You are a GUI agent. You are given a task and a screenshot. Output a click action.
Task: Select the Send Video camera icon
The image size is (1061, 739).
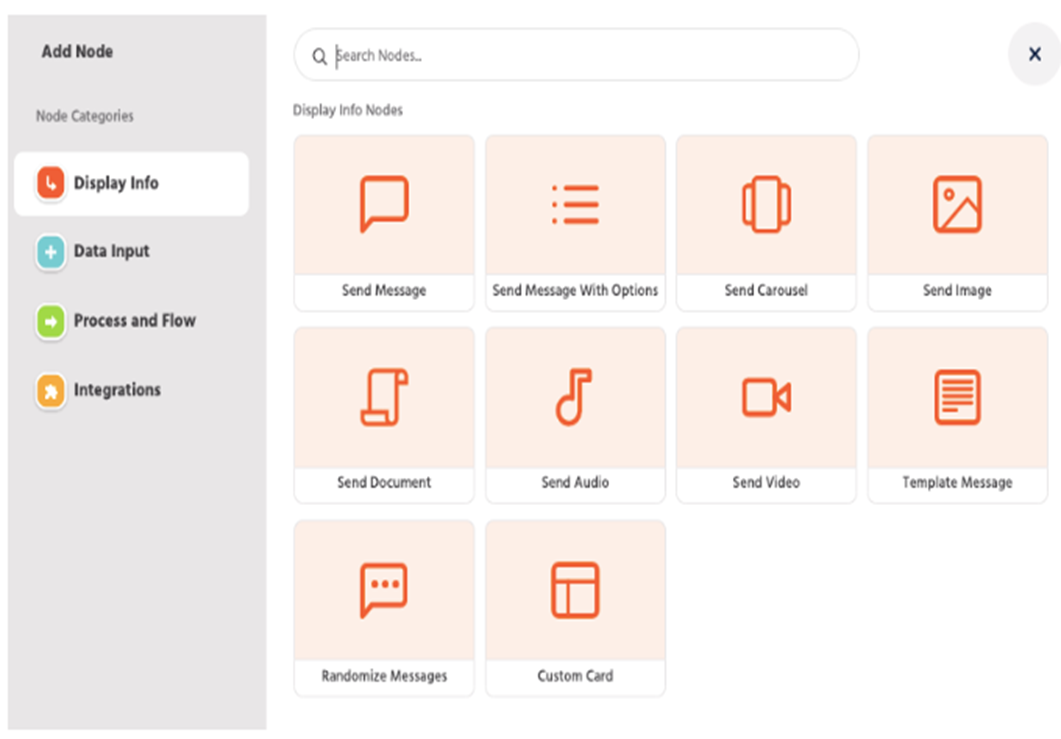(x=766, y=397)
